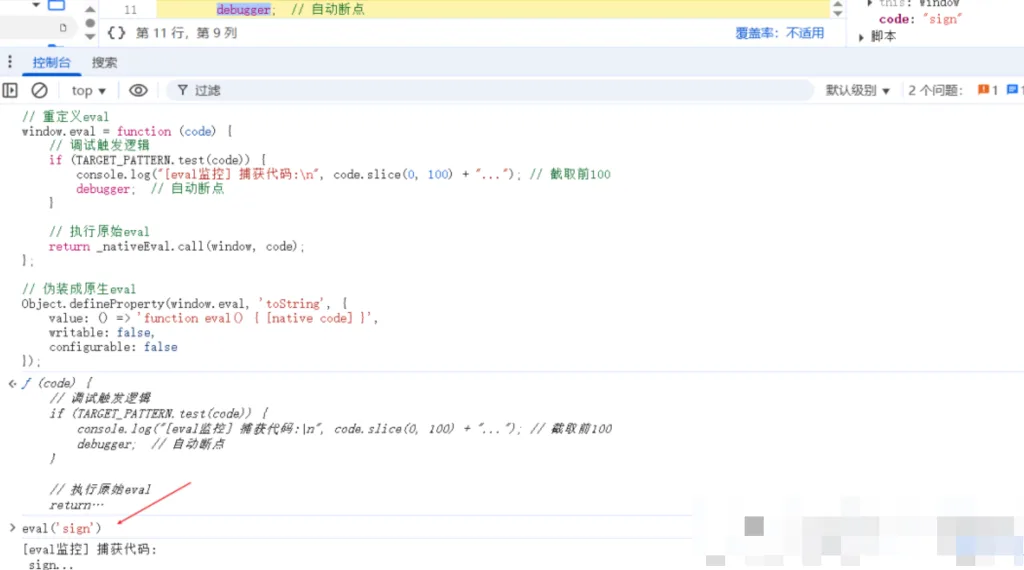Click the down arrow of the navigator scrollbar

pos(90,37)
